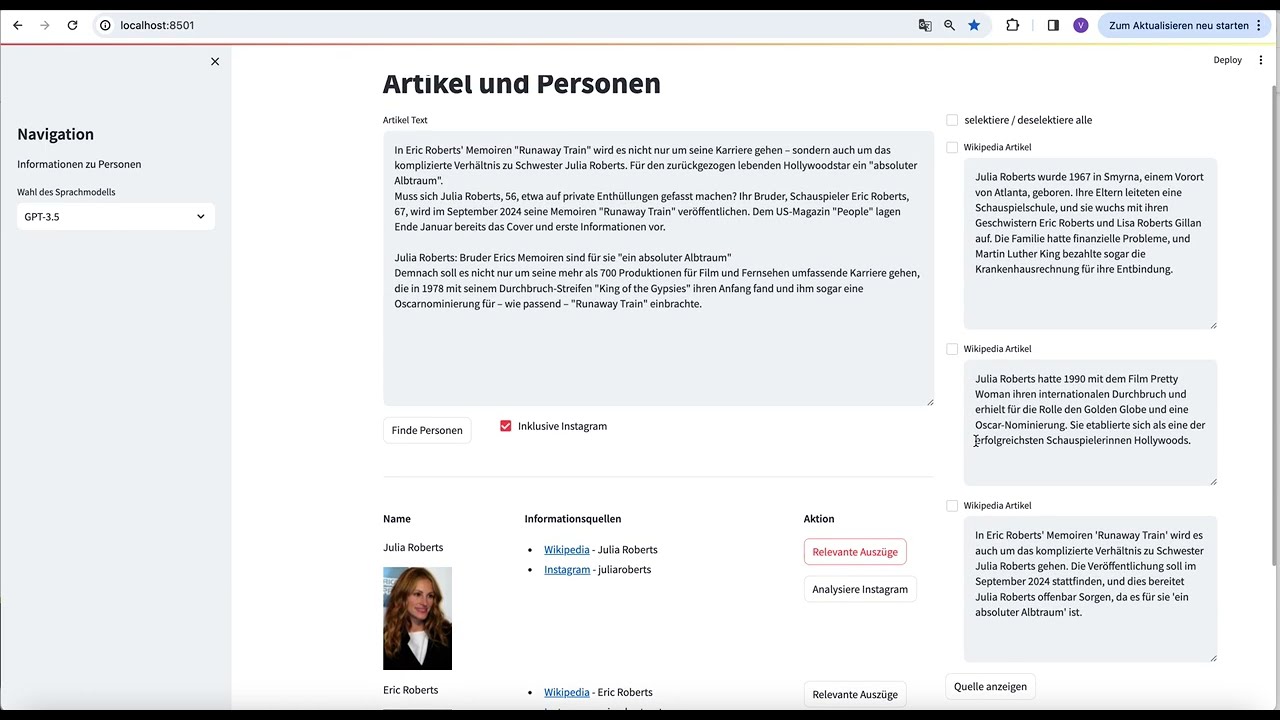Click the 'Navigation' sidebar heading
Image resolution: width=1280 pixels, height=720 pixels.
(x=55, y=134)
